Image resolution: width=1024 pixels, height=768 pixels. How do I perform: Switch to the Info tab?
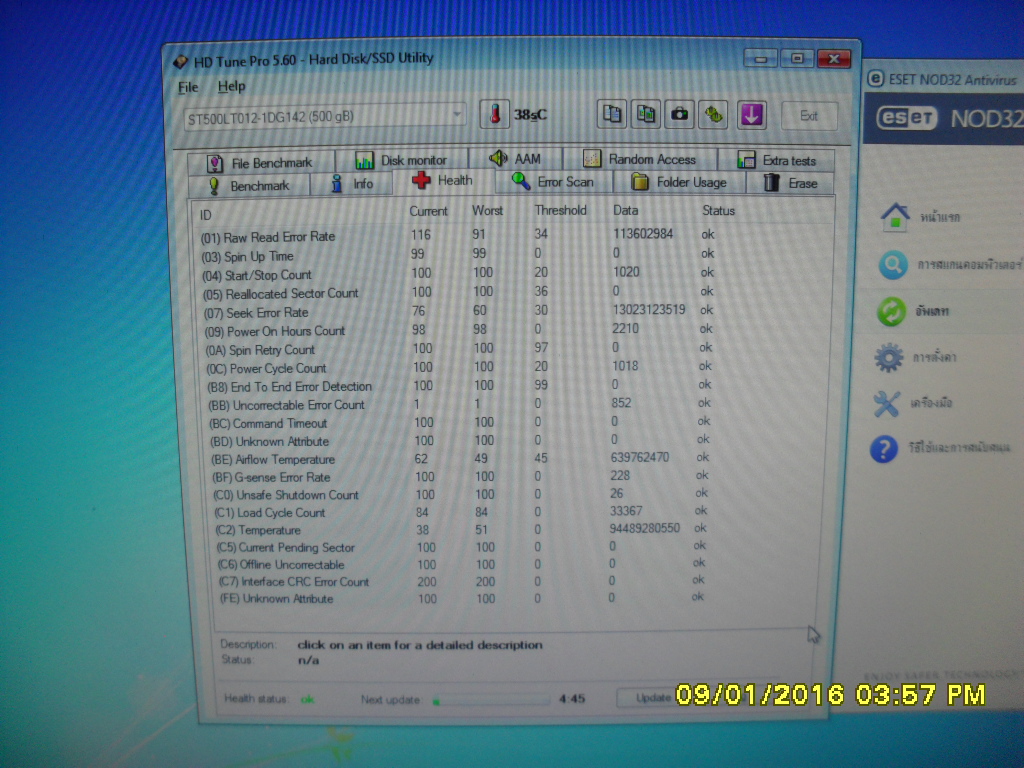point(351,184)
